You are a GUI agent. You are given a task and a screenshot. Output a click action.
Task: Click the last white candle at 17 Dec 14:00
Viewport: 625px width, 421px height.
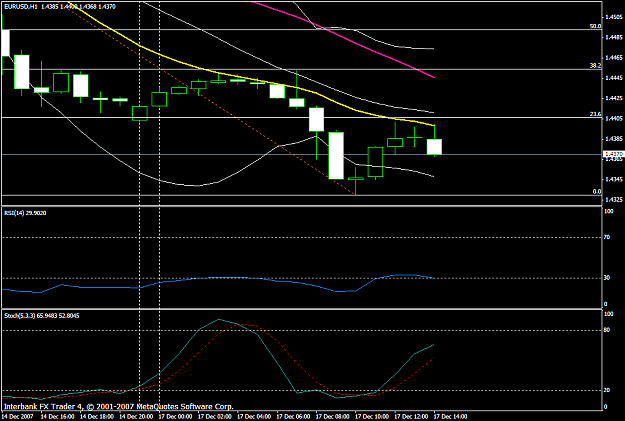coord(434,147)
